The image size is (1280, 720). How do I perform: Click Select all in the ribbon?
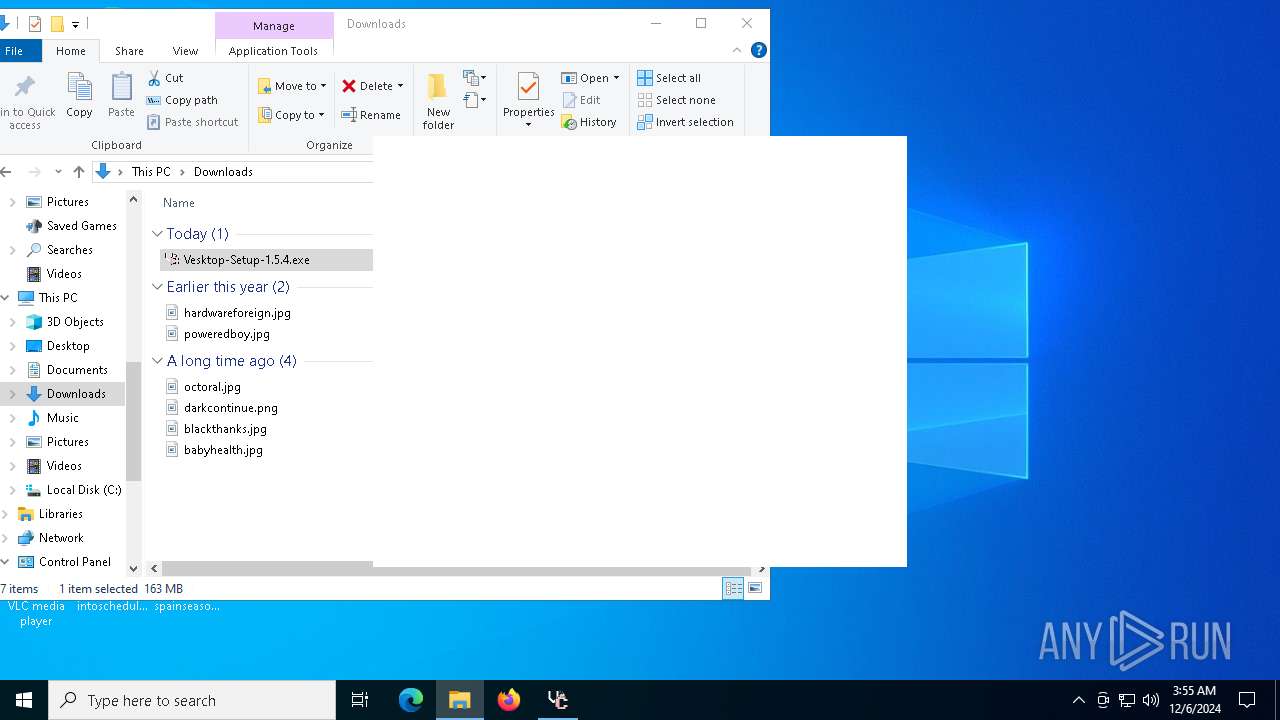tap(669, 78)
